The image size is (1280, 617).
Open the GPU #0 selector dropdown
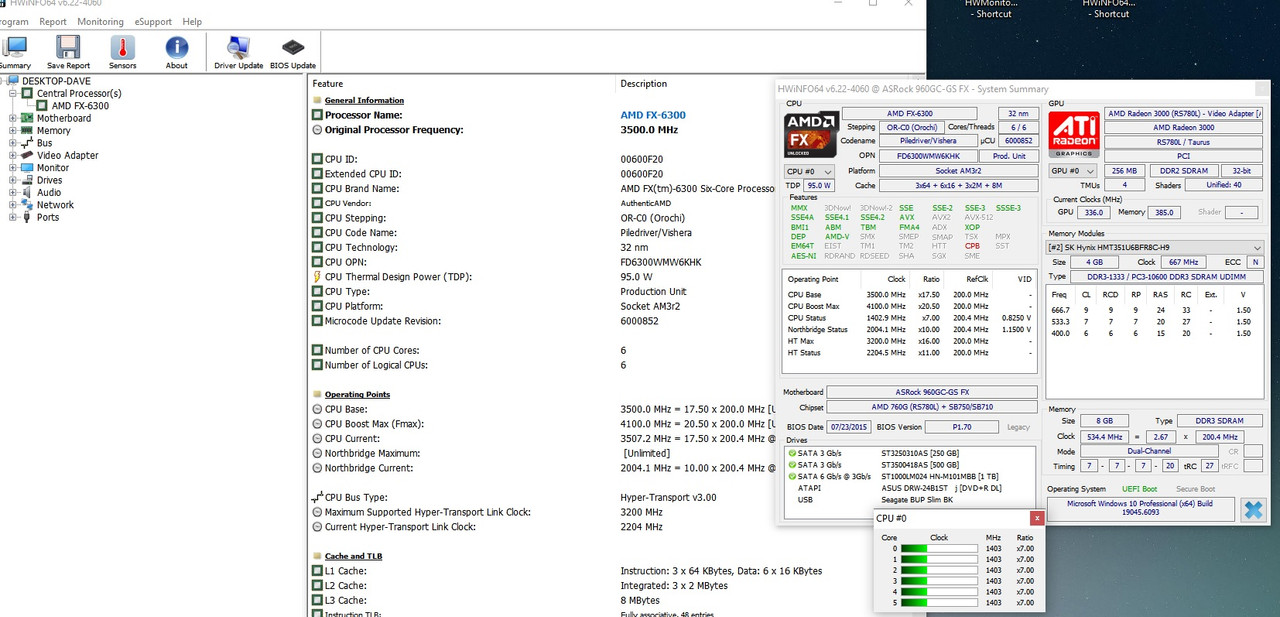pos(1071,171)
